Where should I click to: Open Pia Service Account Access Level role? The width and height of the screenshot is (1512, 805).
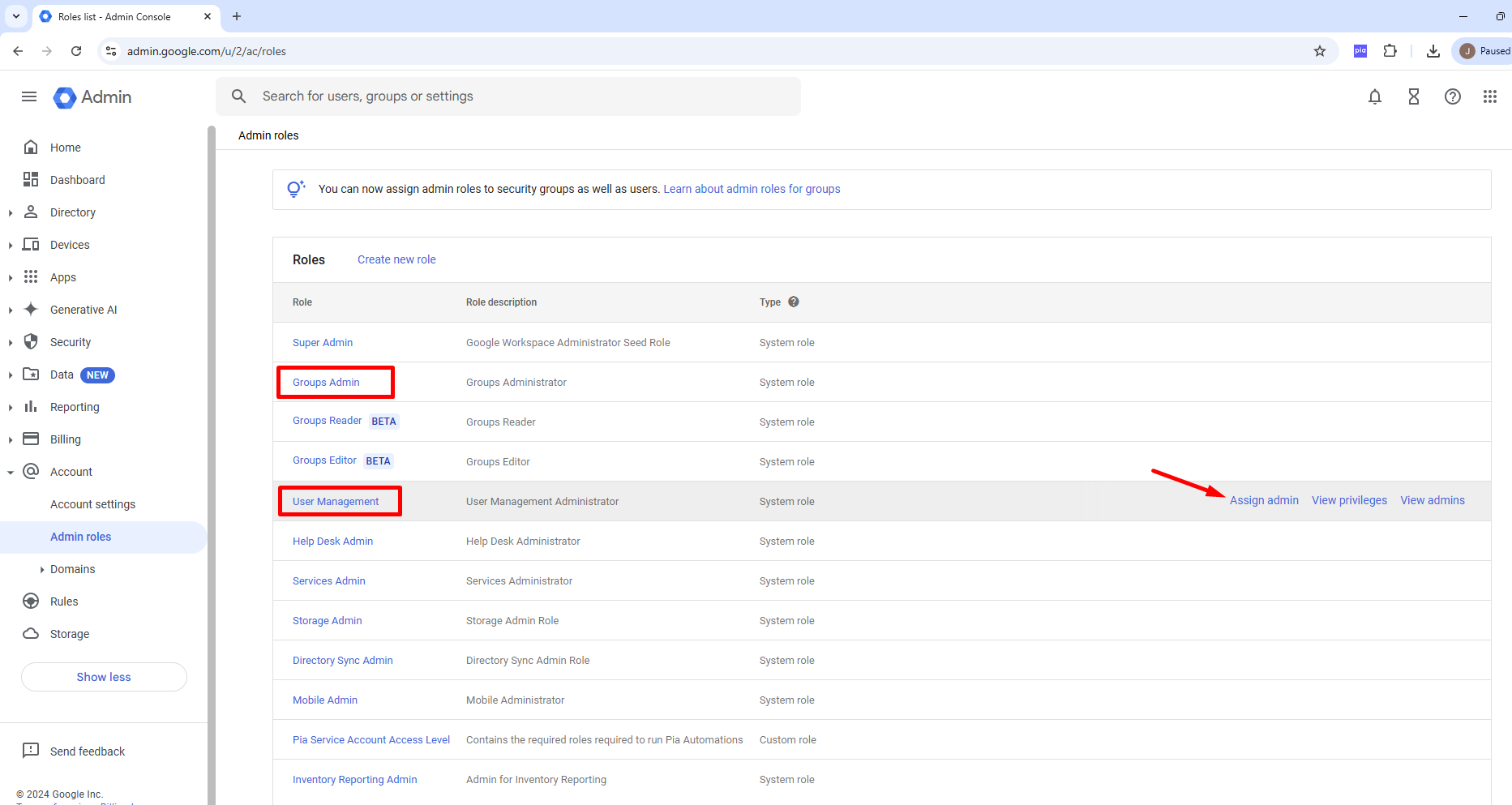click(371, 739)
